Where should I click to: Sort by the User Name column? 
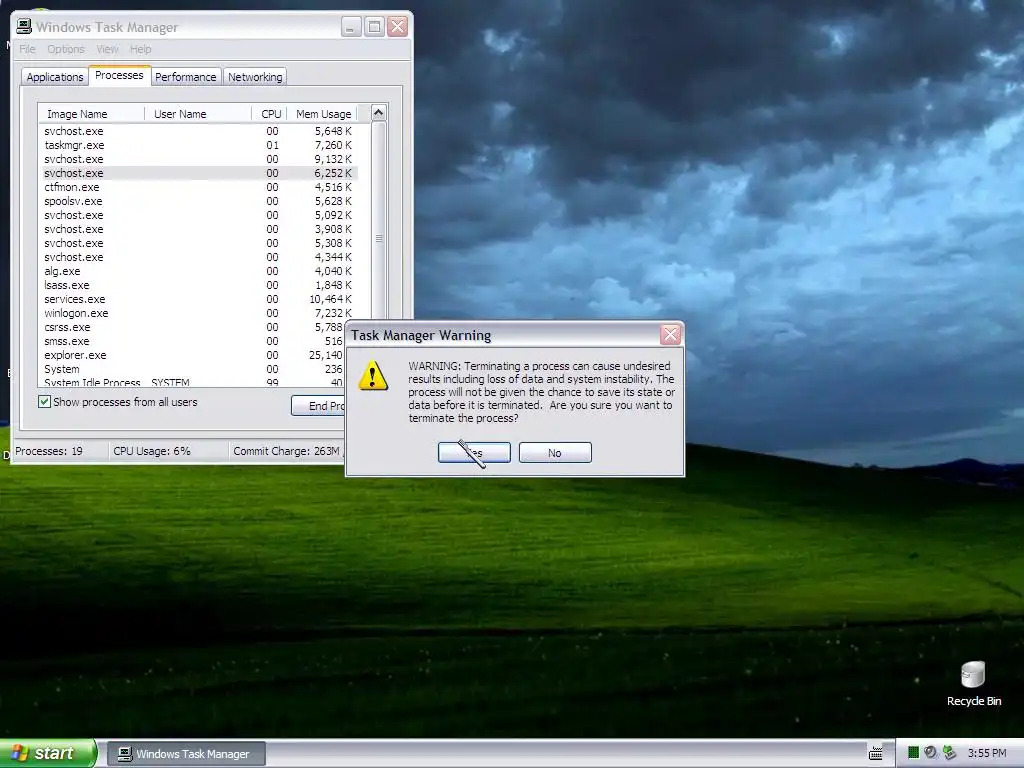click(x=198, y=114)
